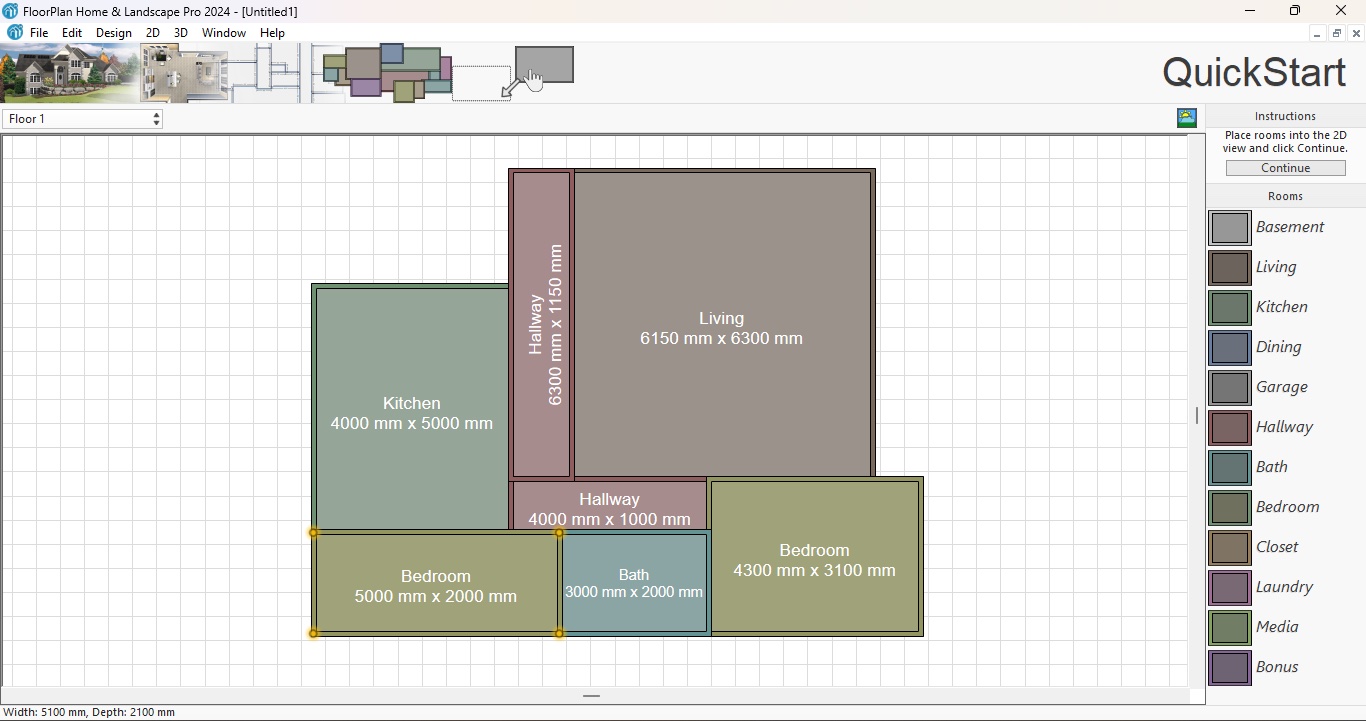Select the Laundry room icon
Viewport: 1366px width, 721px height.
click(1228, 587)
